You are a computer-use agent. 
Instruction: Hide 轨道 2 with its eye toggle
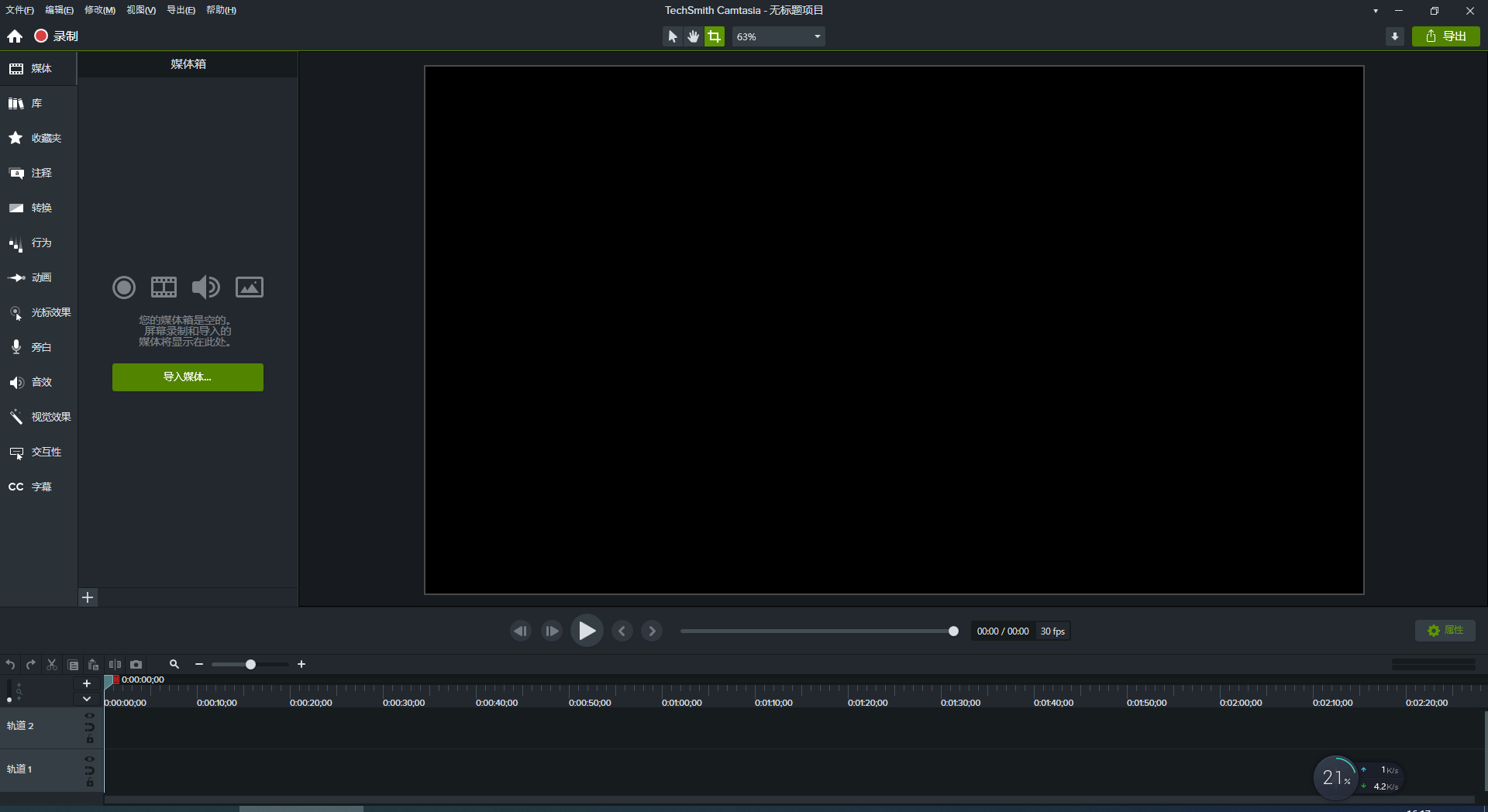pos(90,715)
